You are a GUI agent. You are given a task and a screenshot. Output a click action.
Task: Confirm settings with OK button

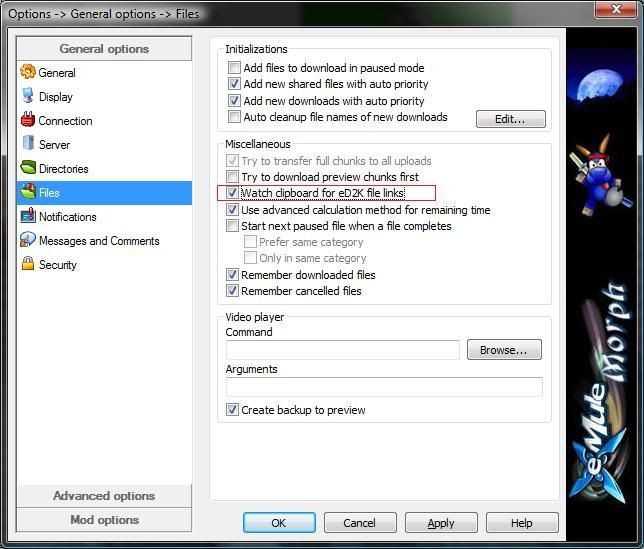coord(279,523)
